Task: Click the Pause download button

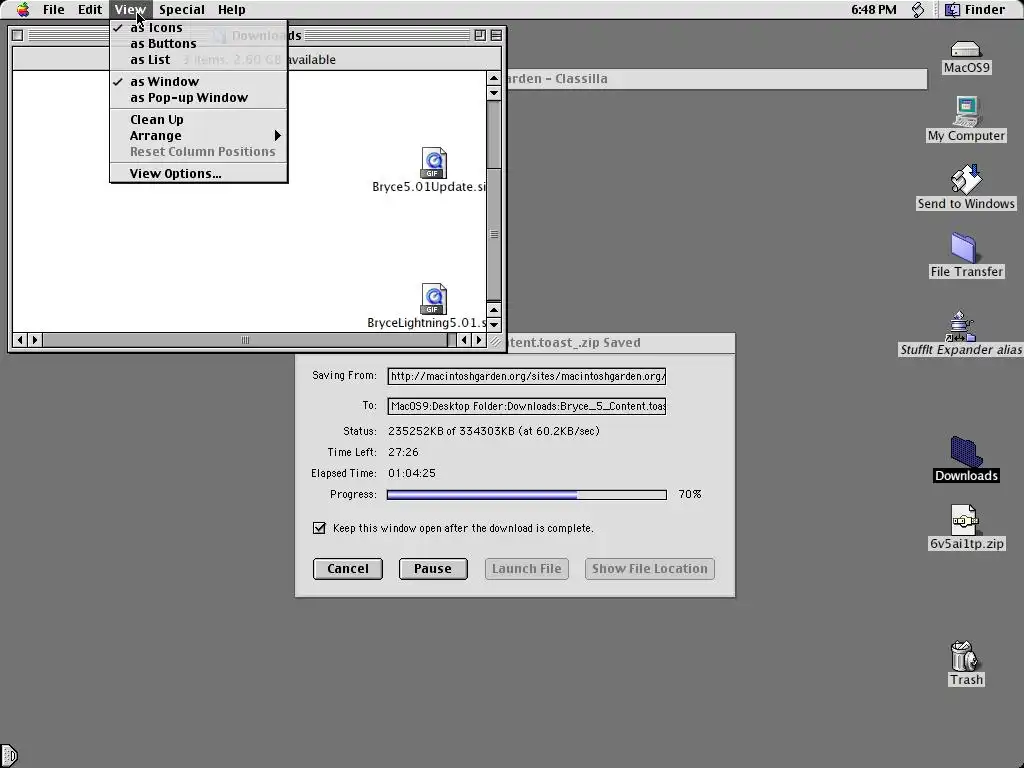Action: click(433, 569)
